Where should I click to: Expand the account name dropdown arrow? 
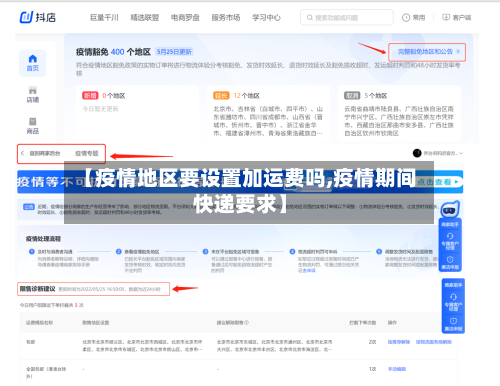pos(461,153)
